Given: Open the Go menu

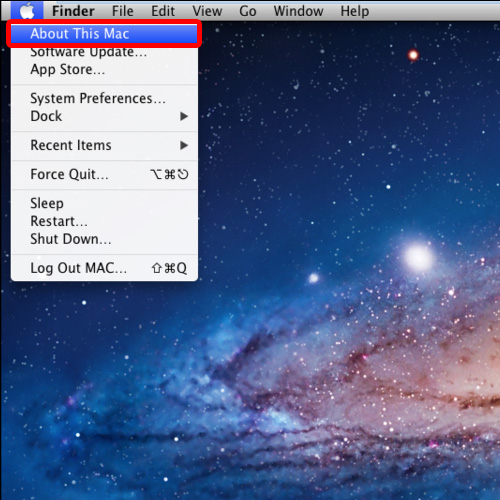Looking at the screenshot, I should tap(248, 11).
